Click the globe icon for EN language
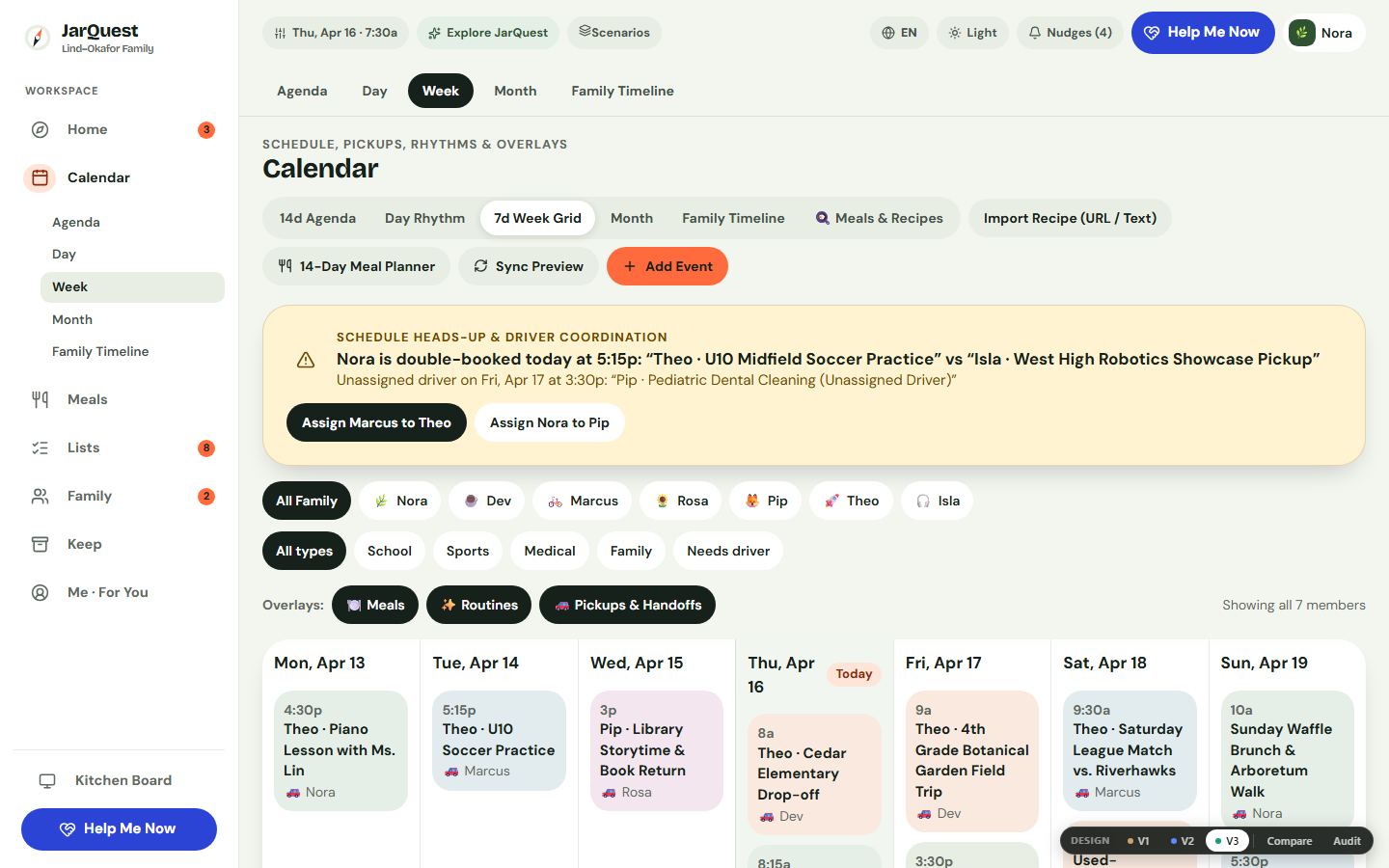This screenshot has height=868, width=1389. pos(888,33)
